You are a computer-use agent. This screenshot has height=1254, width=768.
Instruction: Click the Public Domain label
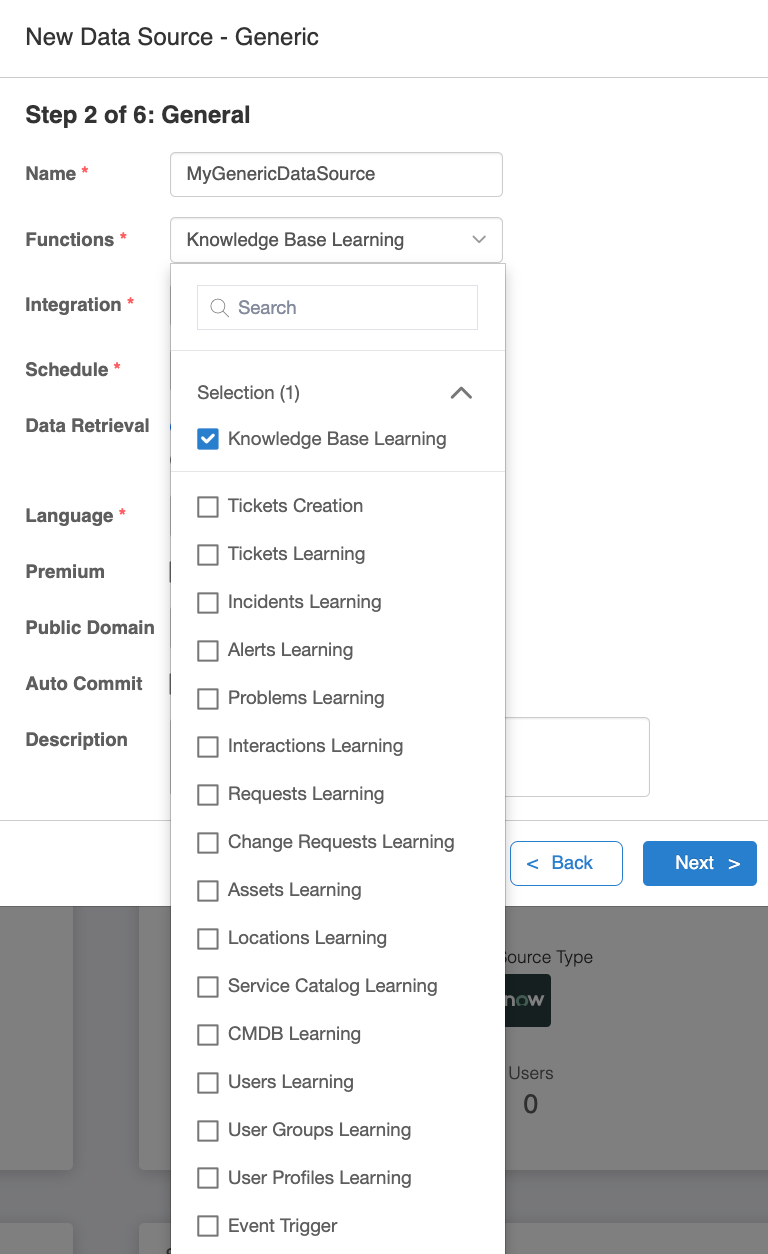click(90, 628)
